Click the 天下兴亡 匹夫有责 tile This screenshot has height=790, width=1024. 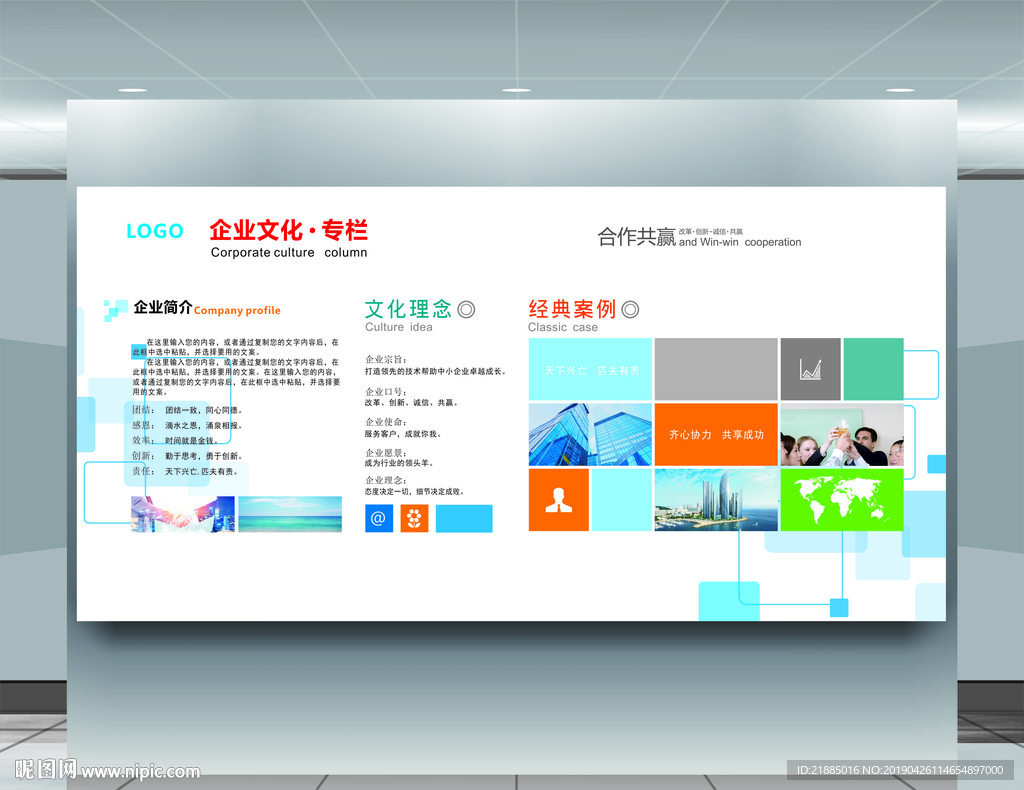pyautogui.click(x=589, y=369)
